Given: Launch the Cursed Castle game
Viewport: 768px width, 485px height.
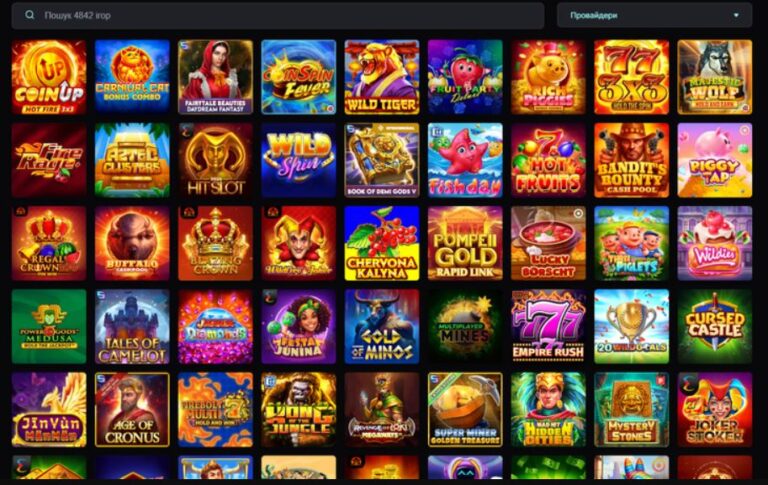Looking at the screenshot, I should coord(715,326).
